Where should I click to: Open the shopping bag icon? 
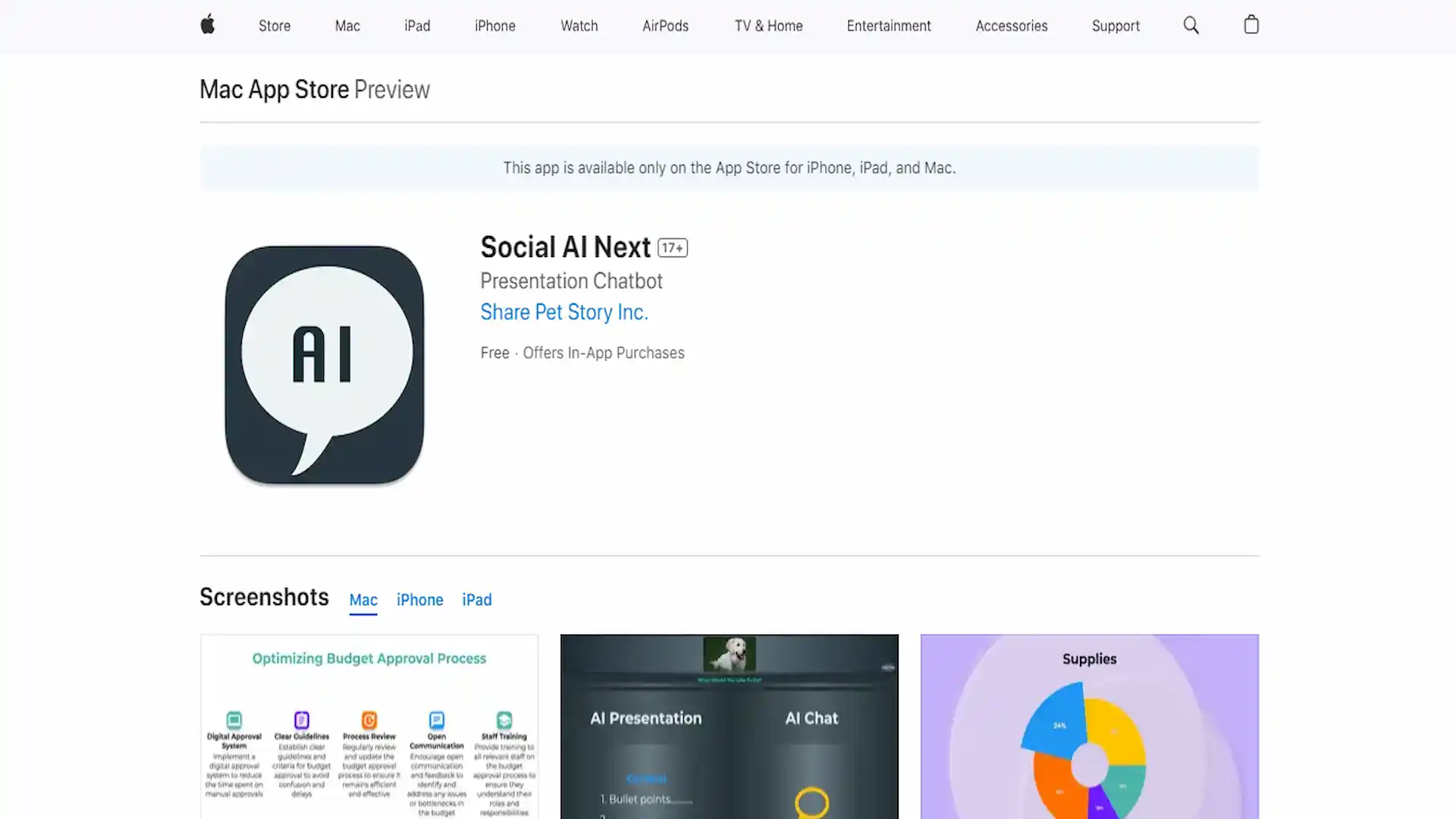pos(1251,25)
